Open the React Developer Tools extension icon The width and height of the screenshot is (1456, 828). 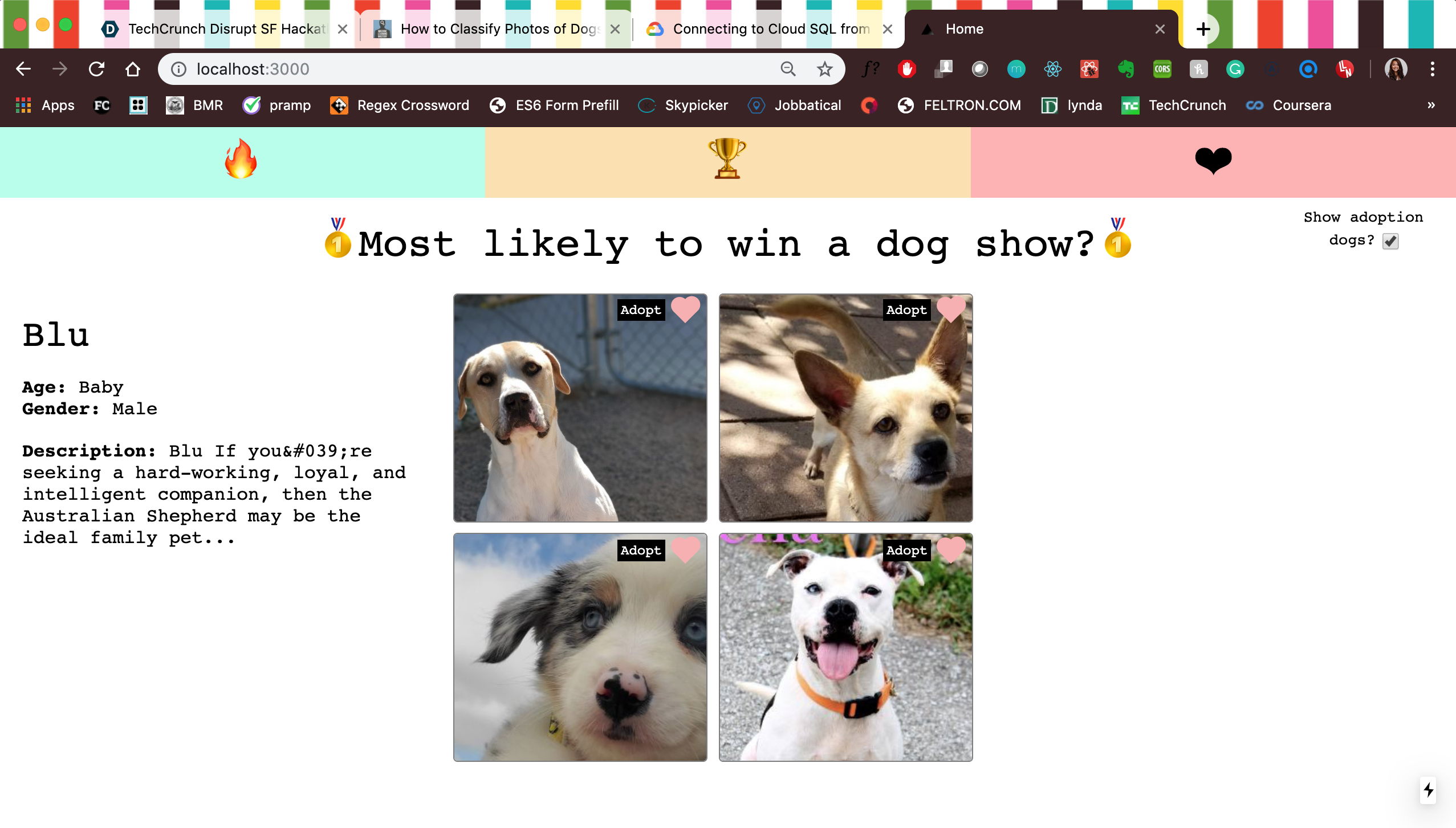pyautogui.click(x=1052, y=70)
